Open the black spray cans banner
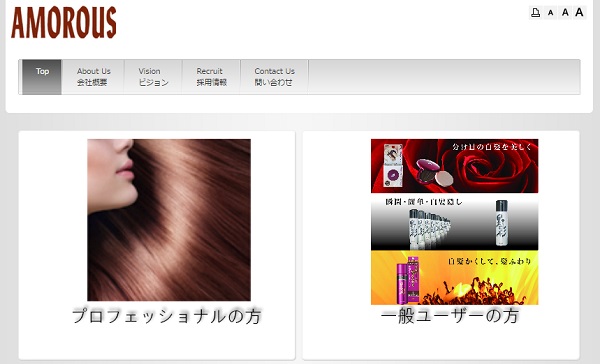This screenshot has width=600, height=364. [455, 222]
